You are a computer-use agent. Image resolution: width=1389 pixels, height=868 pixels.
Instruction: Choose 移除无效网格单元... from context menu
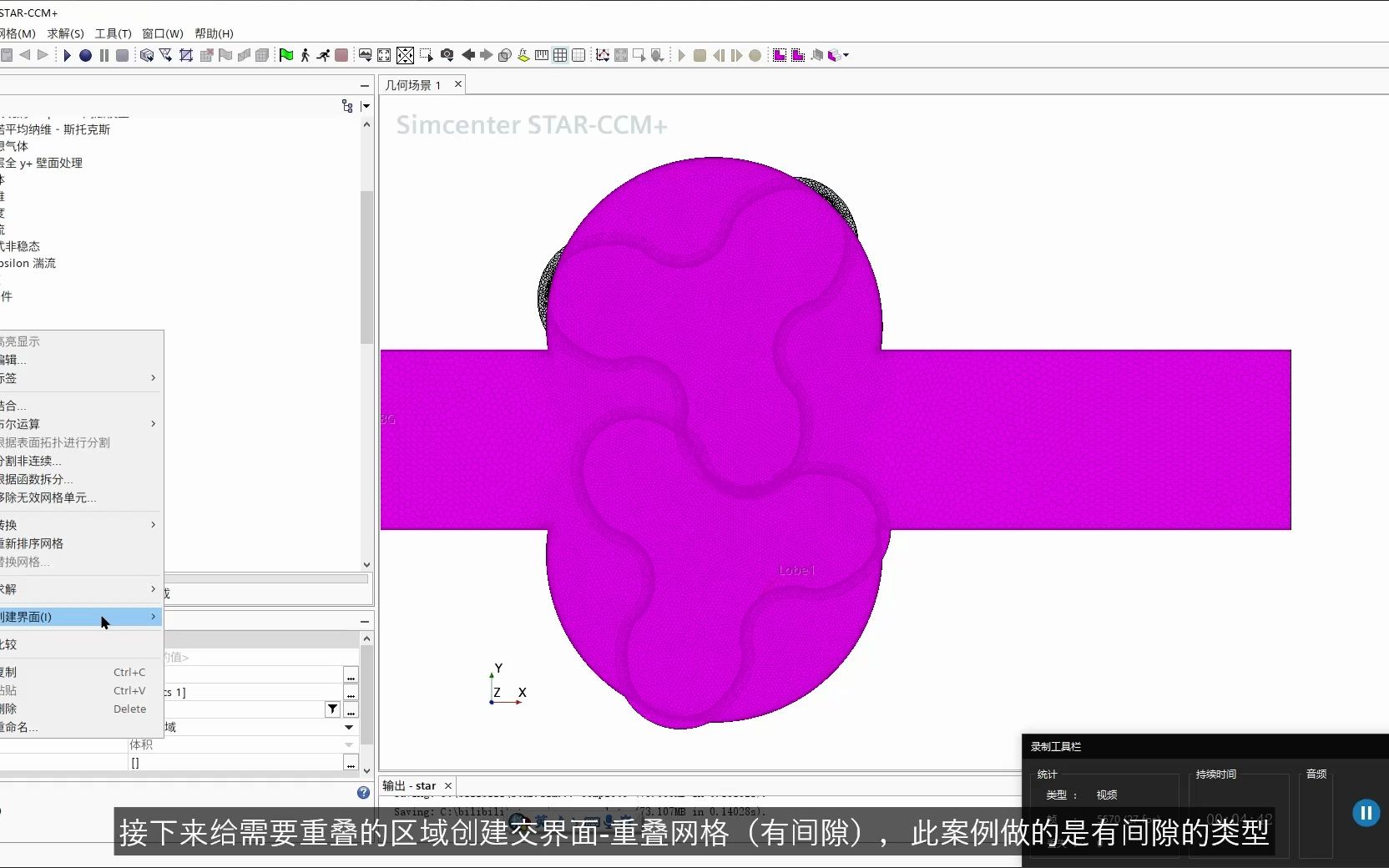80,497
